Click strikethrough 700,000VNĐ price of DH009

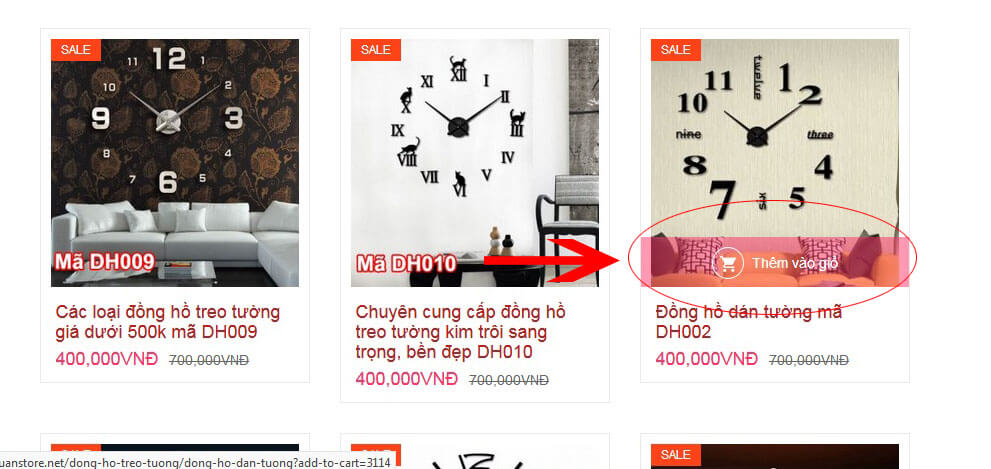[209, 360]
